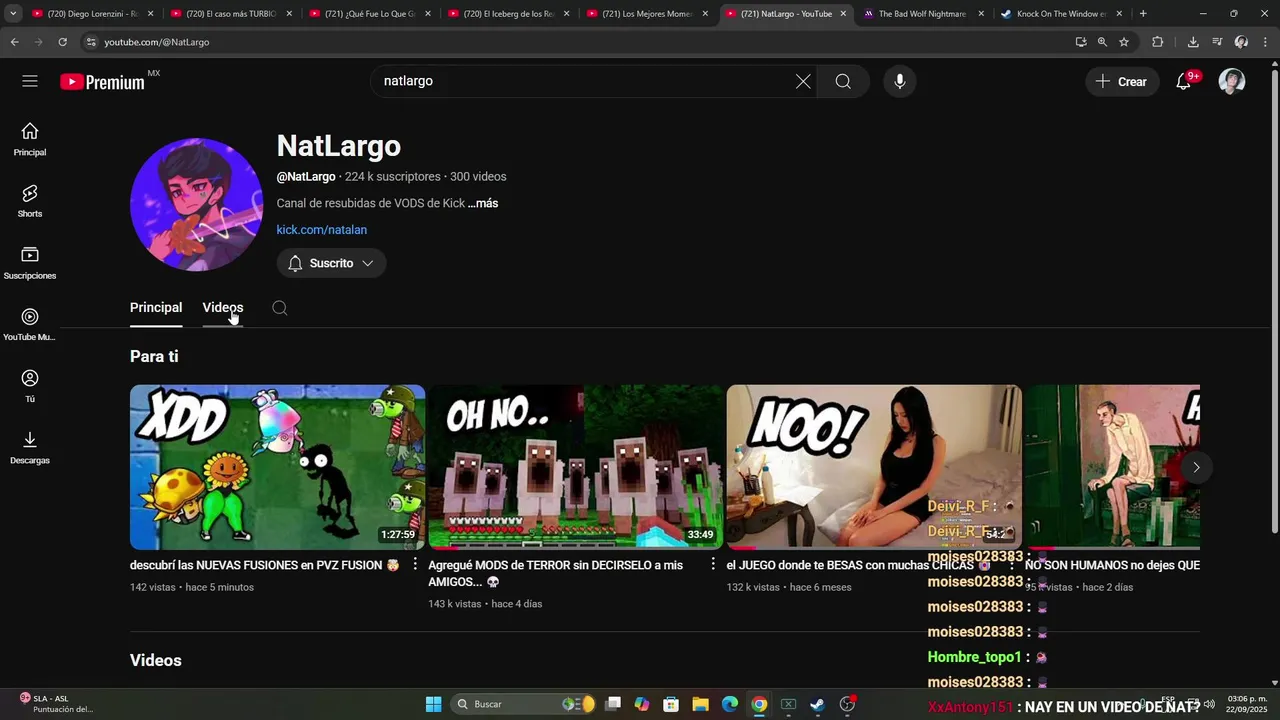Click the @NatLargo channel handle

tap(306, 177)
